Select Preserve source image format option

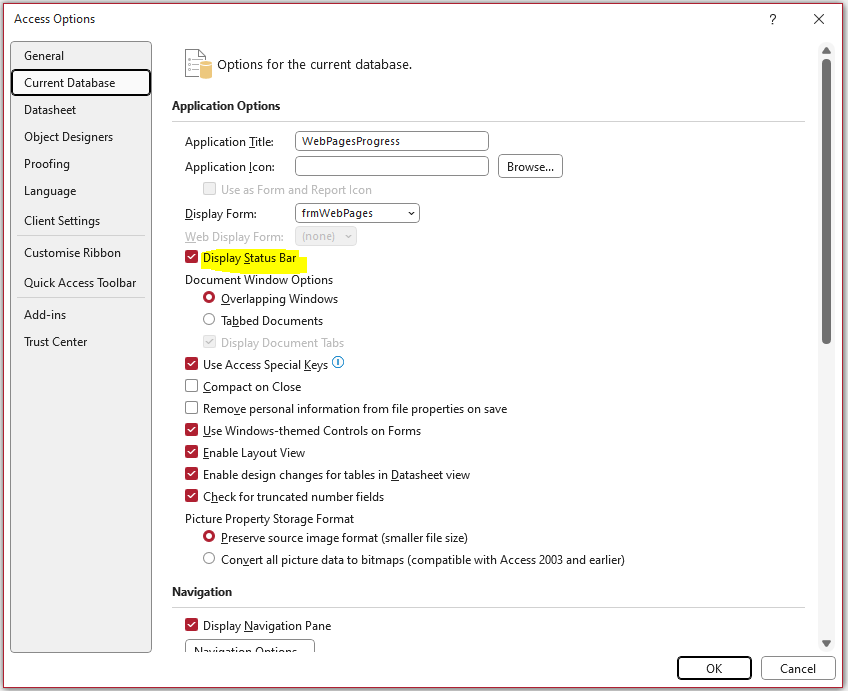(x=209, y=536)
